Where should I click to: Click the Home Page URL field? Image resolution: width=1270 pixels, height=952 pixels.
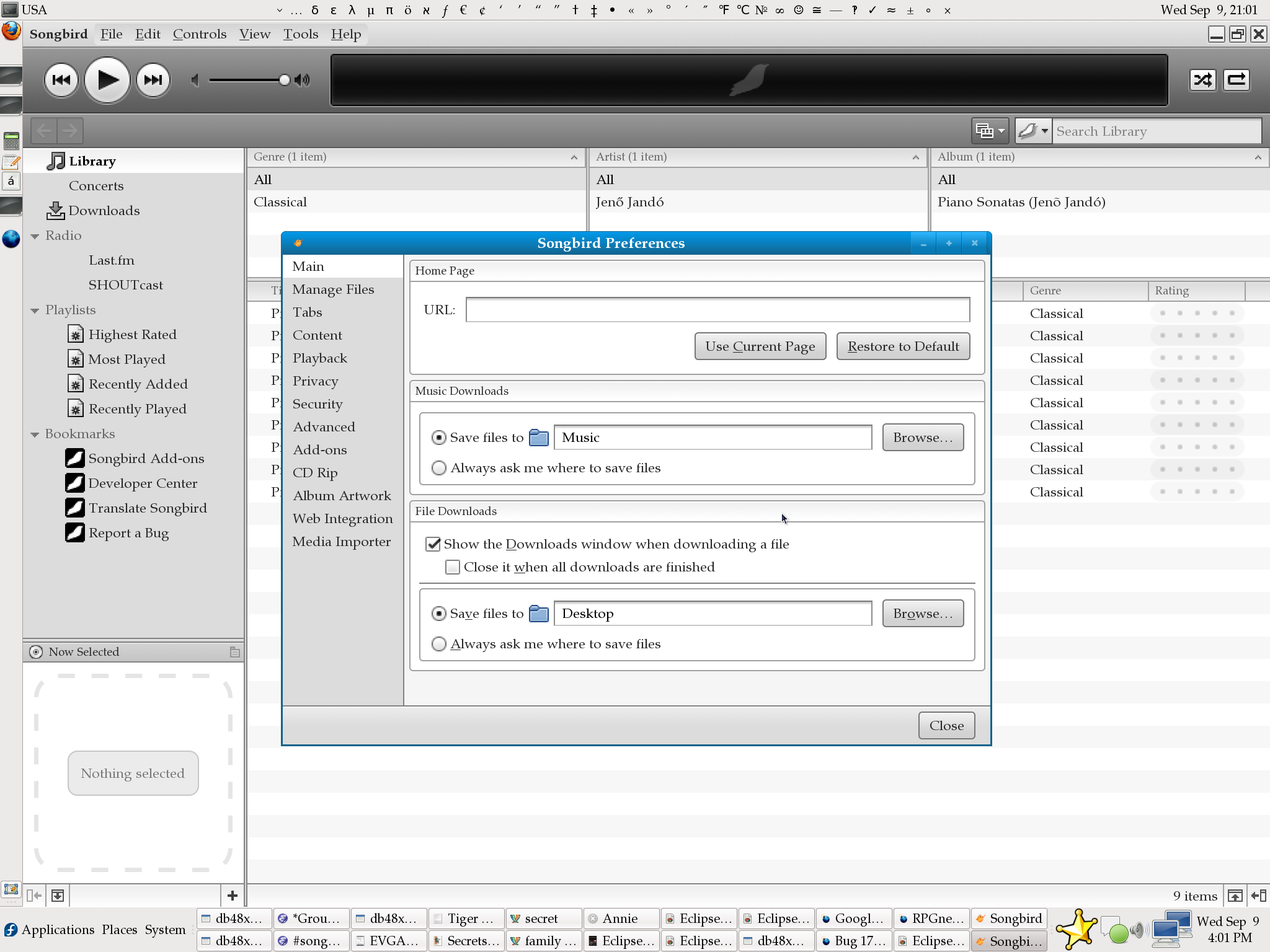[x=717, y=310]
